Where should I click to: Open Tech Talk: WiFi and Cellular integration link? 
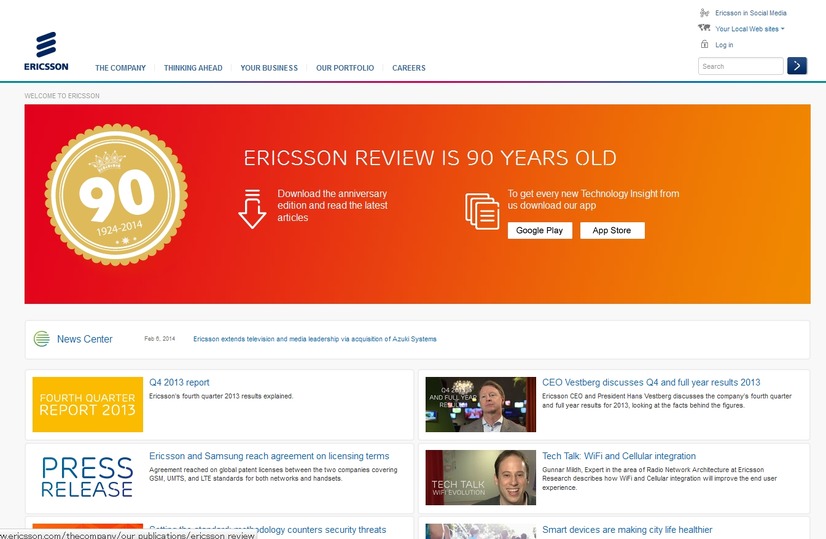(619, 456)
